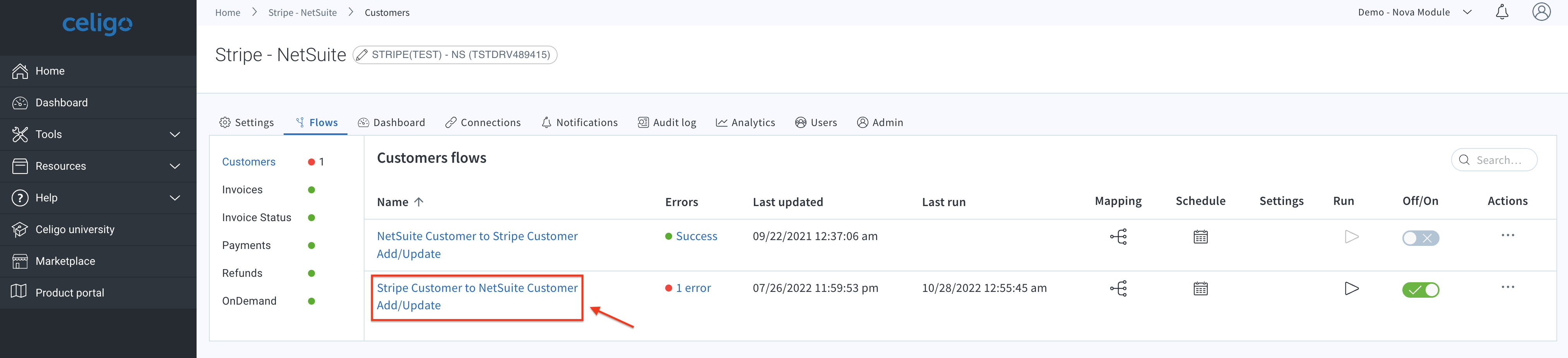1568x358 pixels.
Task: Open the Users tab
Action: tap(816, 122)
